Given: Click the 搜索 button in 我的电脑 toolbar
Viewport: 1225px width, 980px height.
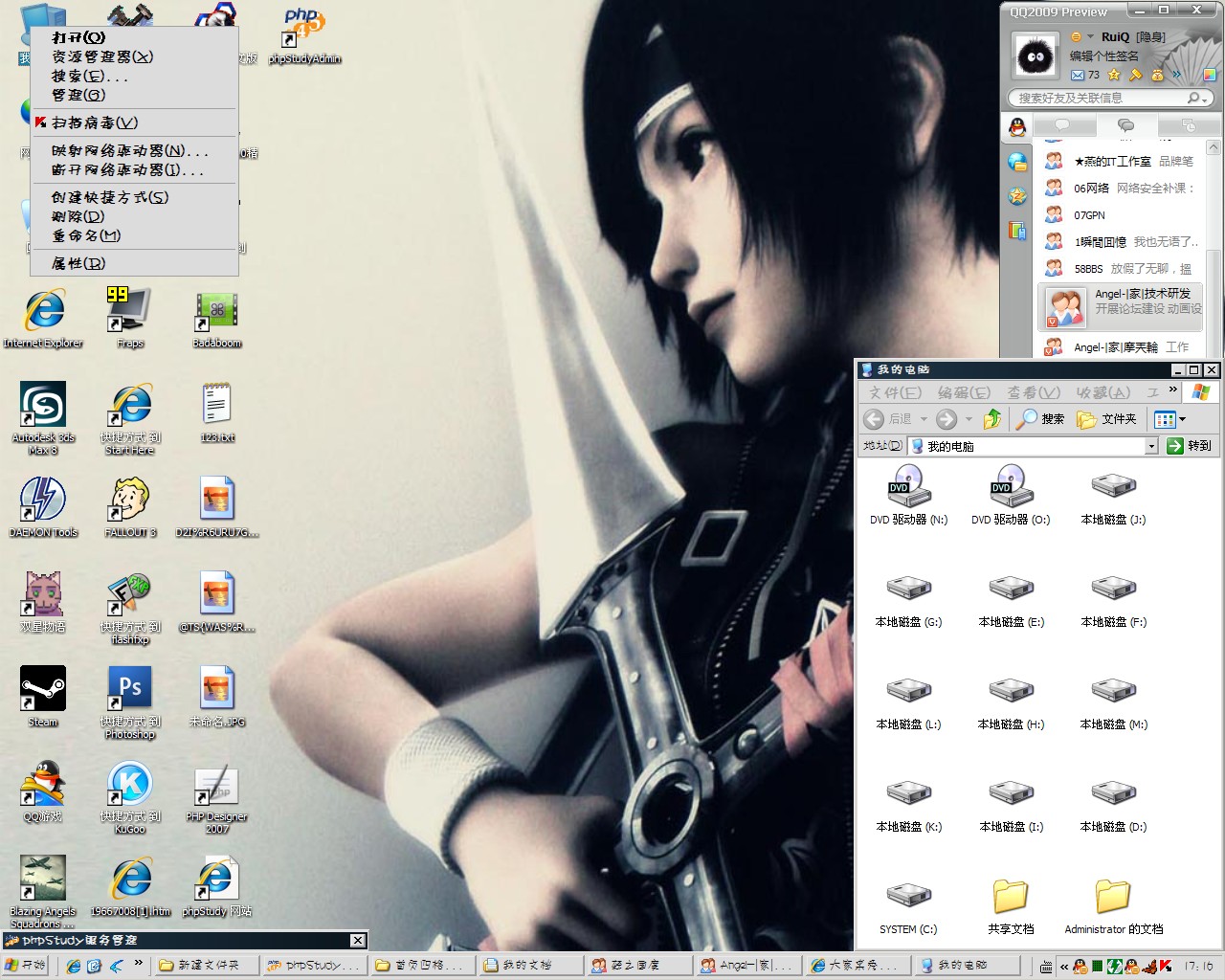Looking at the screenshot, I should click(1040, 419).
